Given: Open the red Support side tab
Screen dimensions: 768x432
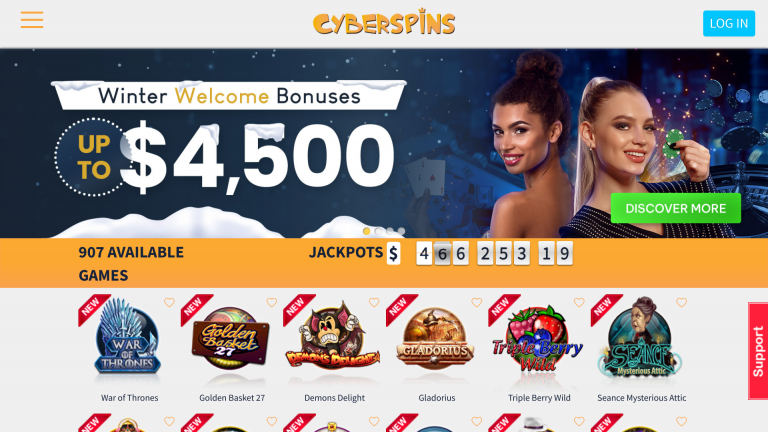Looking at the screenshot, I should pyautogui.click(x=758, y=351).
